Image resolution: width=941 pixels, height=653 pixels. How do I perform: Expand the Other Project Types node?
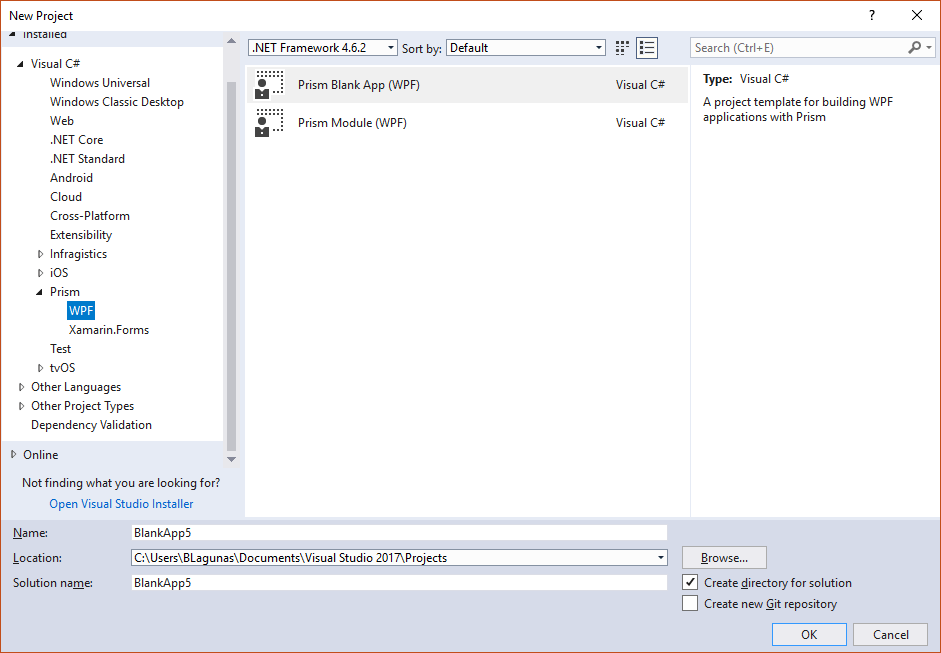click(21, 406)
